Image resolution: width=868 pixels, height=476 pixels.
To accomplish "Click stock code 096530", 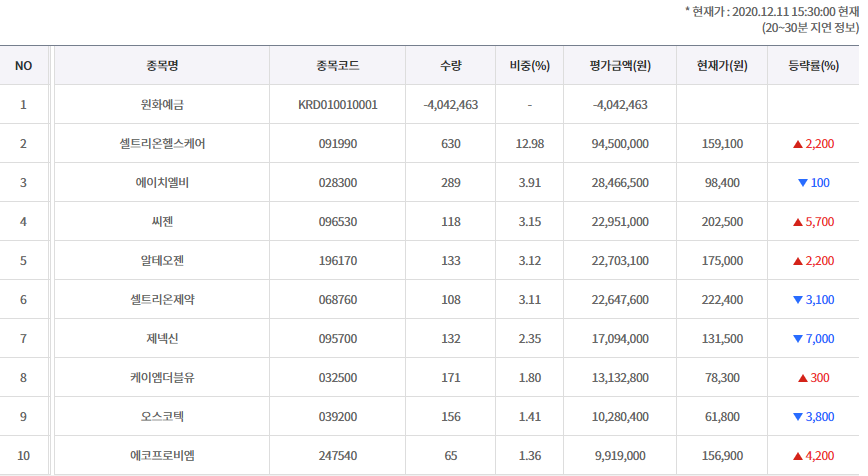I will click(x=338, y=222).
